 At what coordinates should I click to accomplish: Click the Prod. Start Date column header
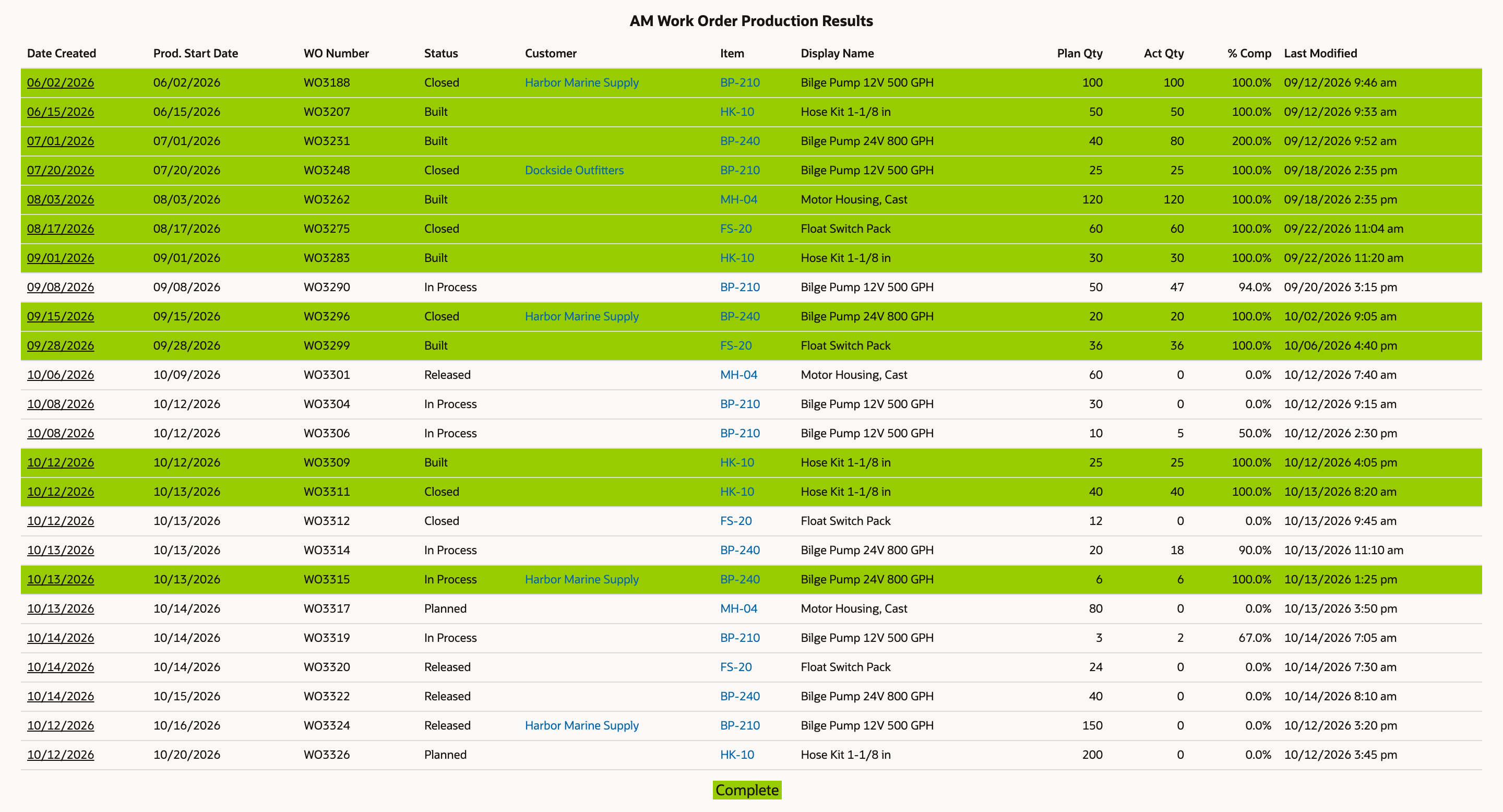click(x=196, y=53)
